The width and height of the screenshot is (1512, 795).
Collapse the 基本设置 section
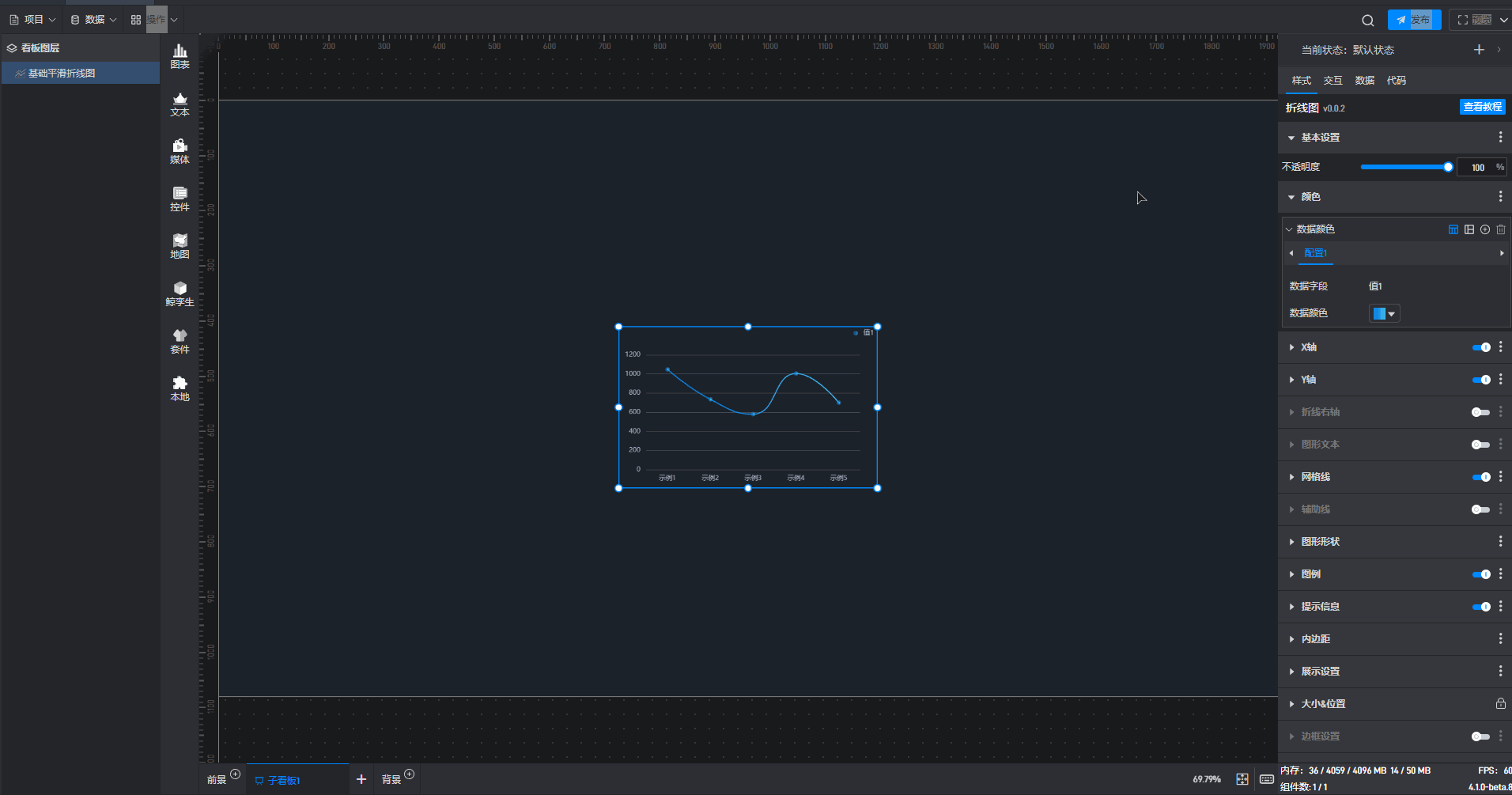pos(1291,138)
